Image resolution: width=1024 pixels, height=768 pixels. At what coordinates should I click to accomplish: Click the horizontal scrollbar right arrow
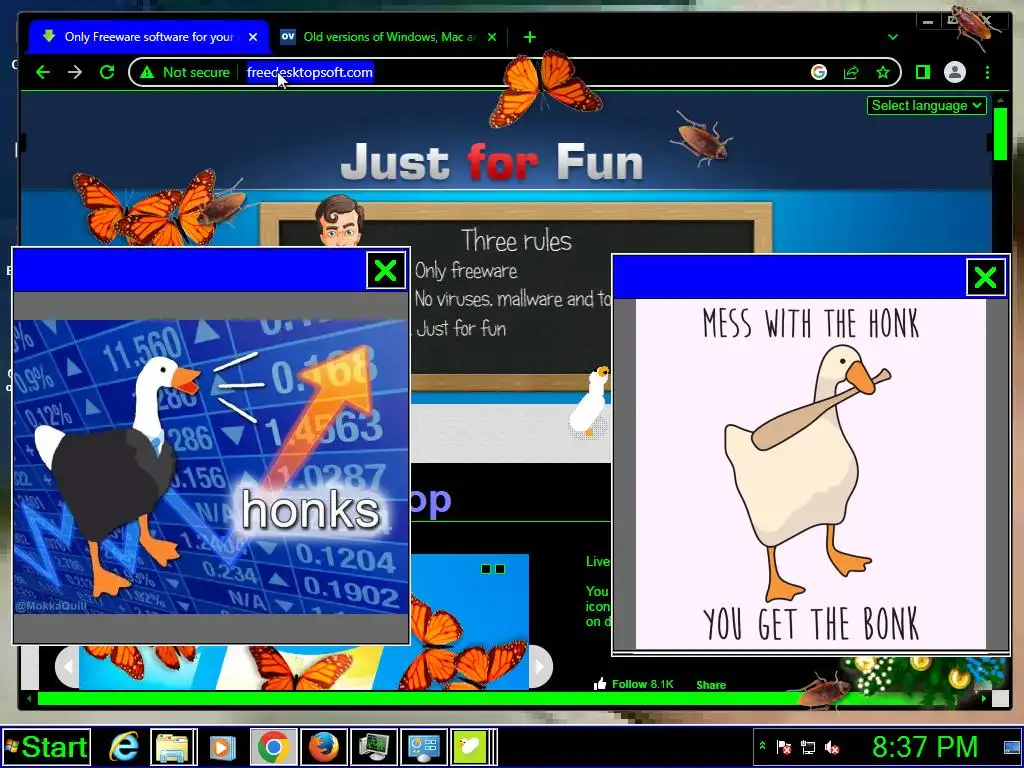[984, 698]
